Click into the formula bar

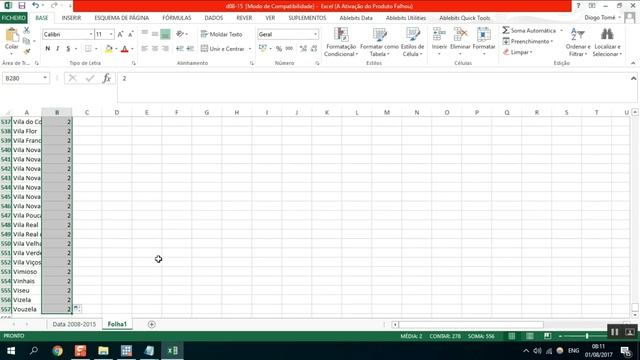point(373,87)
